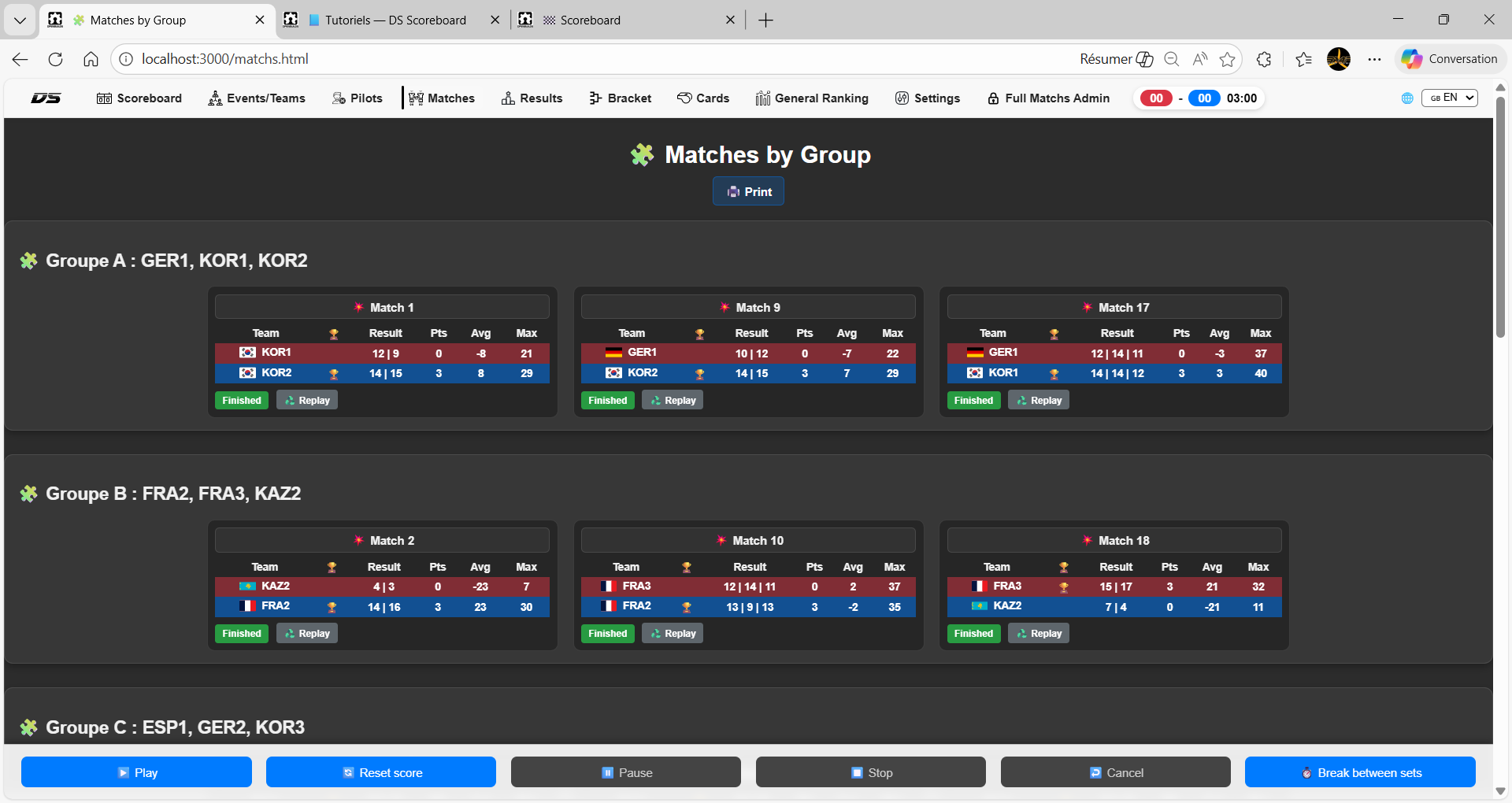Click the globe language icon

click(1407, 98)
